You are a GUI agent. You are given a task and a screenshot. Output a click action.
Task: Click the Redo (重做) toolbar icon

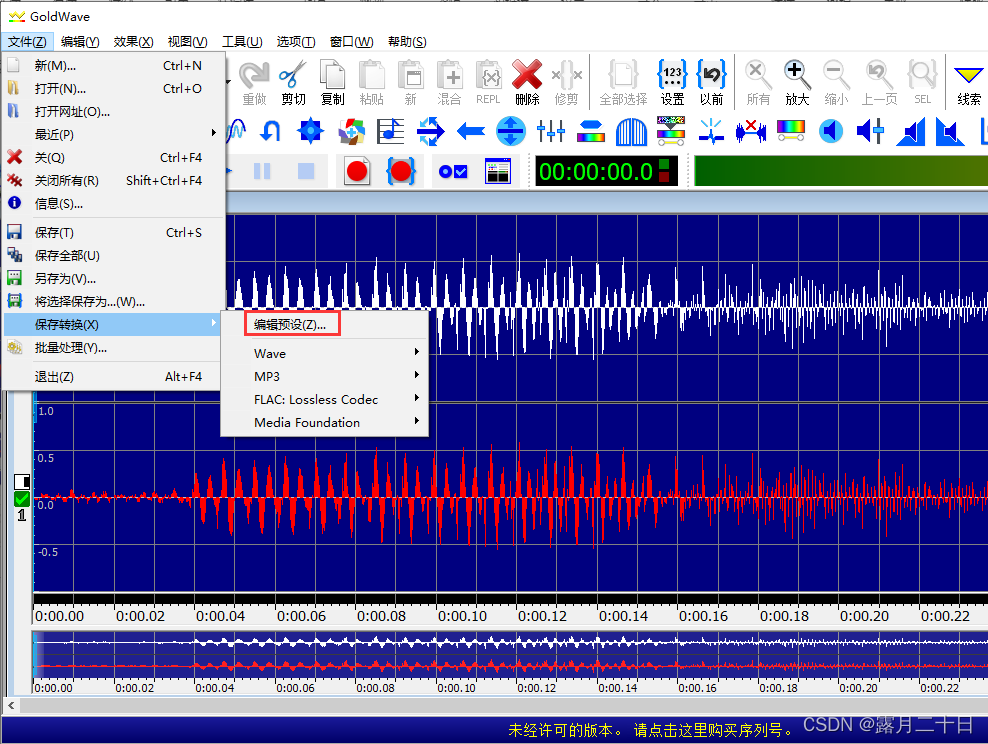click(x=255, y=83)
